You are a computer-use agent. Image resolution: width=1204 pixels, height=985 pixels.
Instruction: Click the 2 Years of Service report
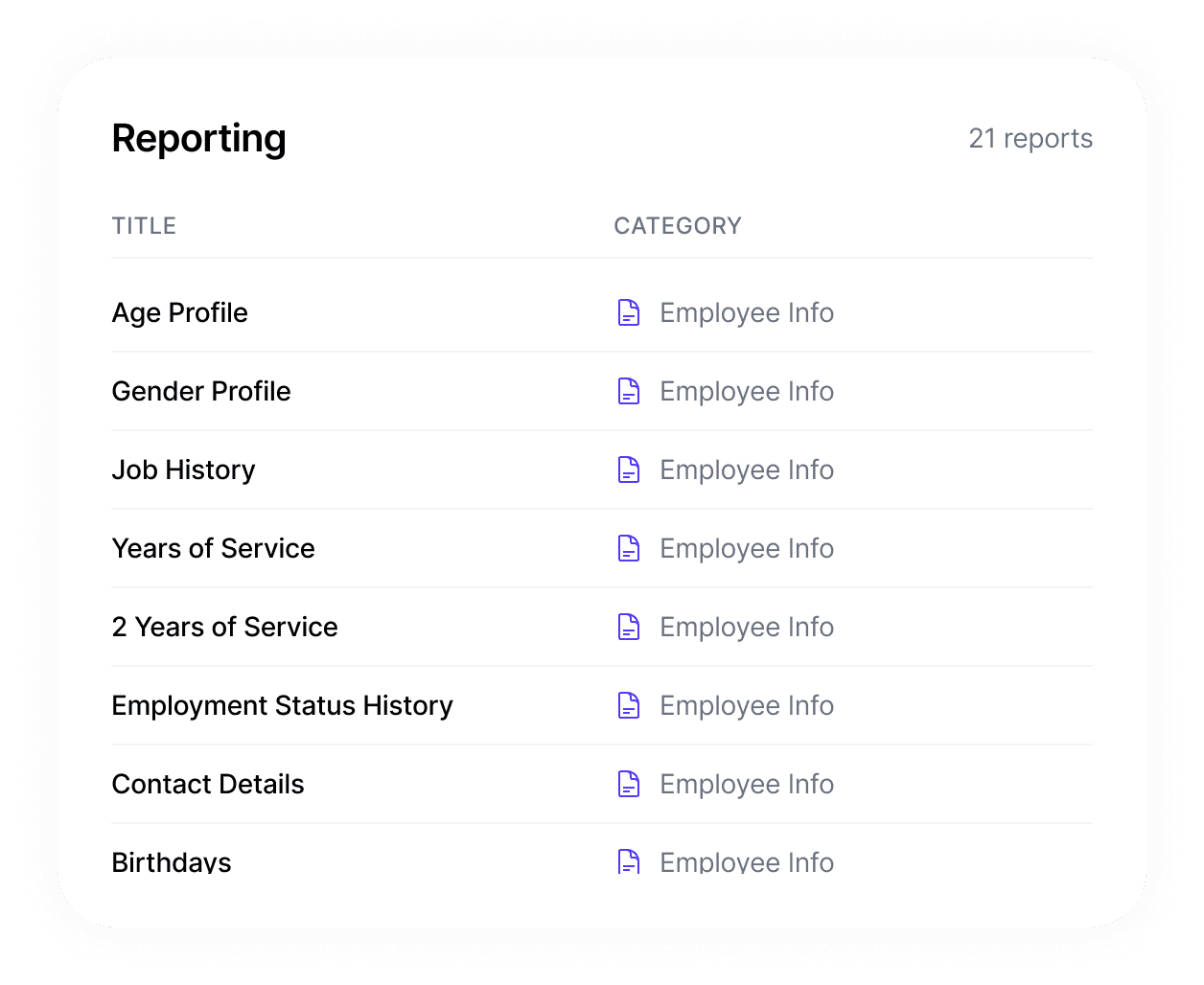(x=224, y=627)
